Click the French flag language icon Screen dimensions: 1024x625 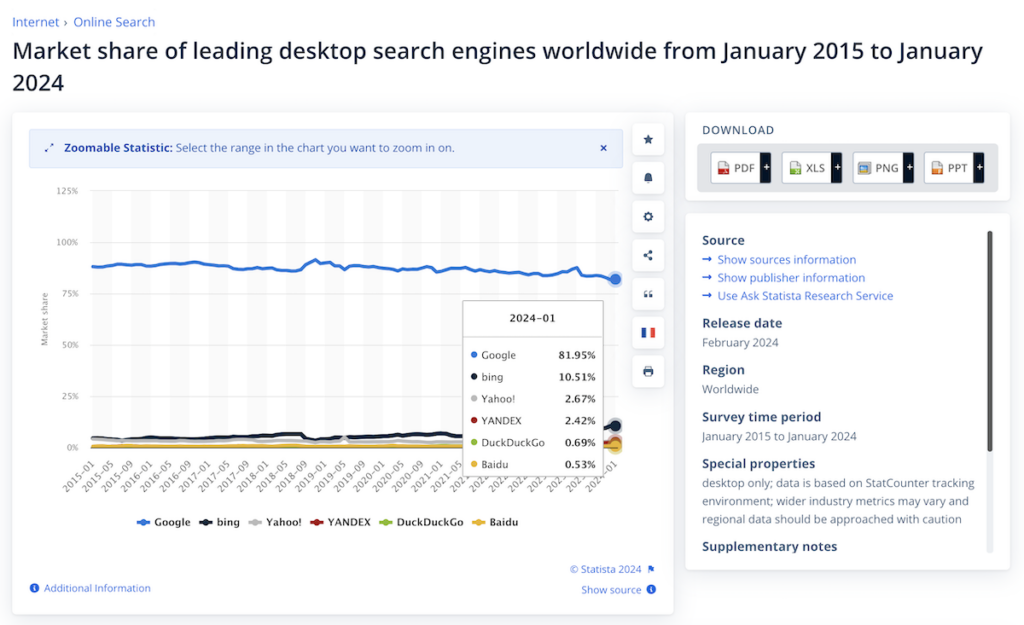click(x=648, y=332)
